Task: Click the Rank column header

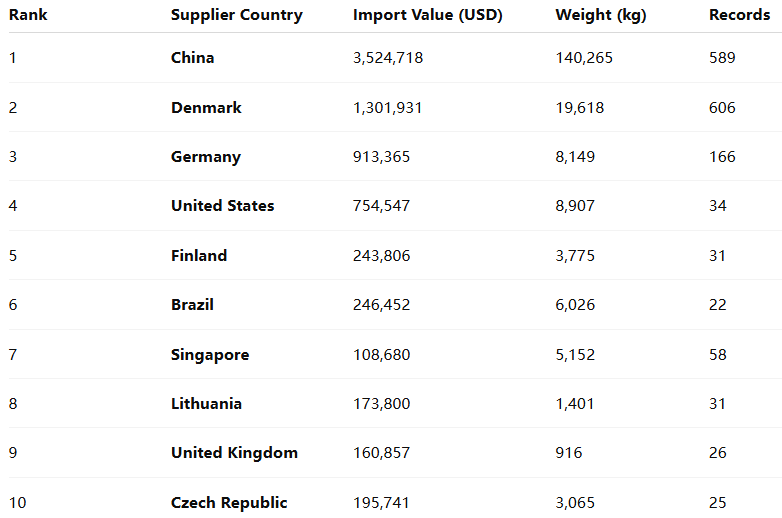Action: tap(28, 15)
